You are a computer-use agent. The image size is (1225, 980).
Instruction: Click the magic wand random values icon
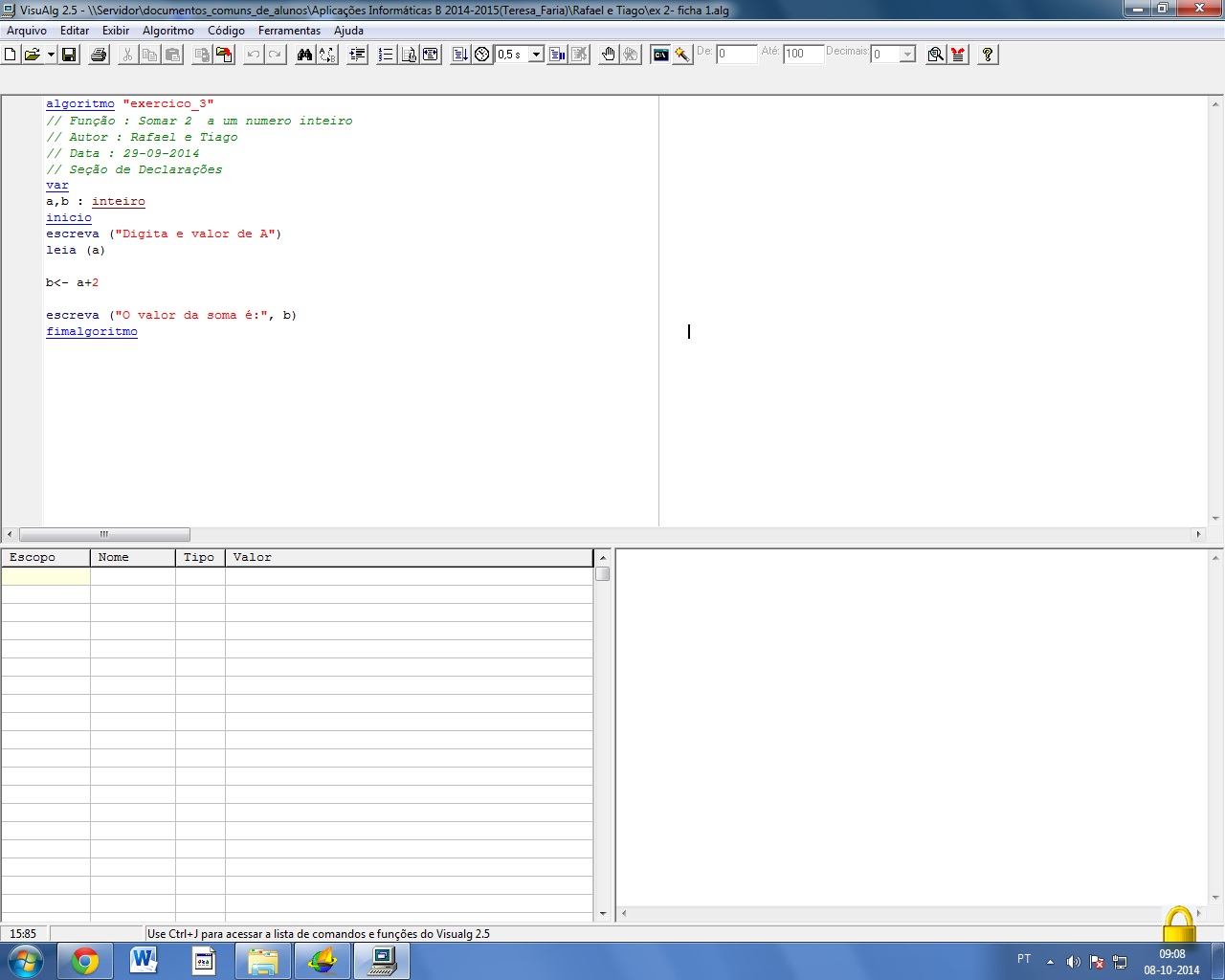(682, 55)
